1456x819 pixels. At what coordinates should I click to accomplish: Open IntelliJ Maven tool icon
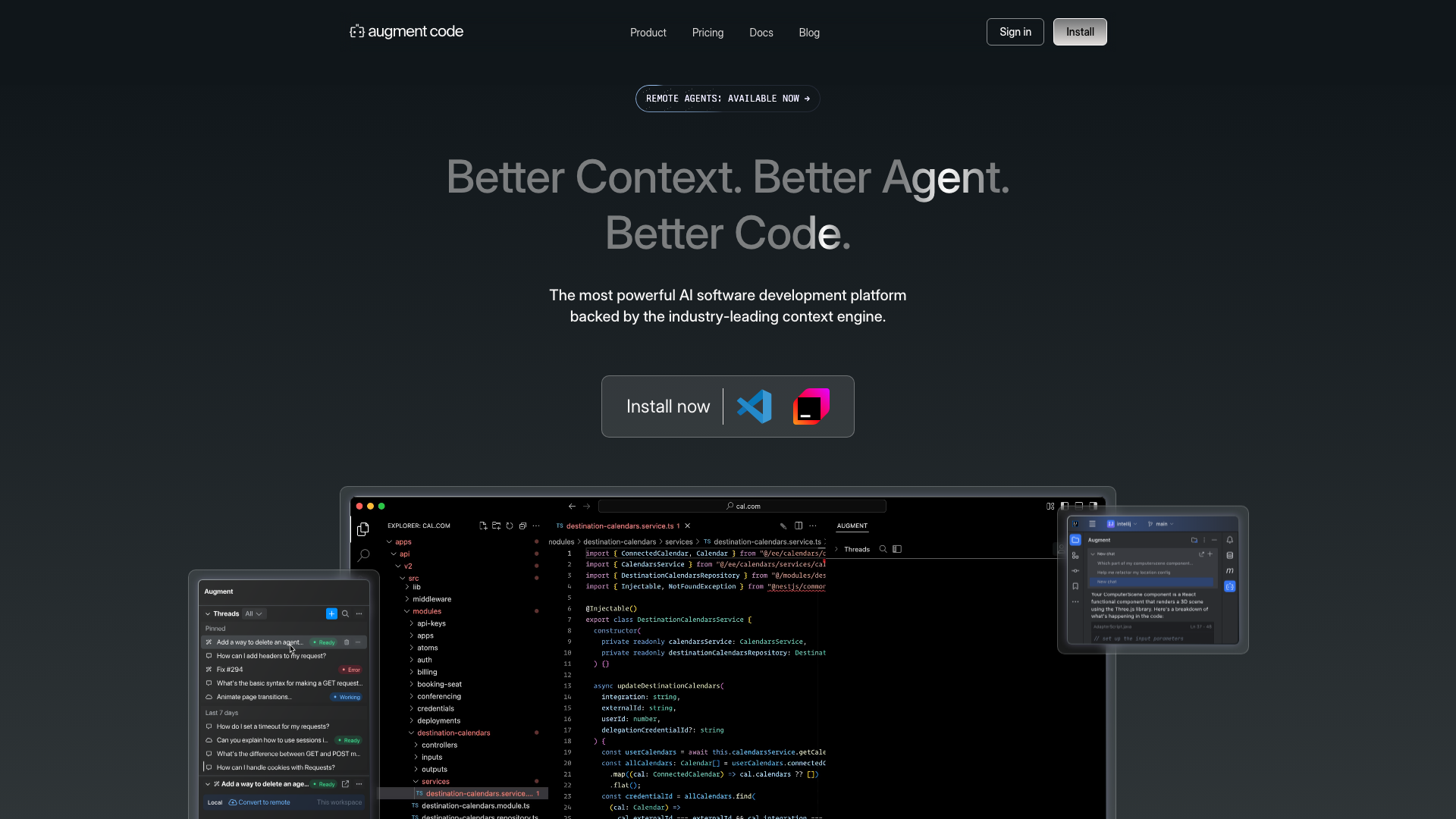tap(1230, 571)
